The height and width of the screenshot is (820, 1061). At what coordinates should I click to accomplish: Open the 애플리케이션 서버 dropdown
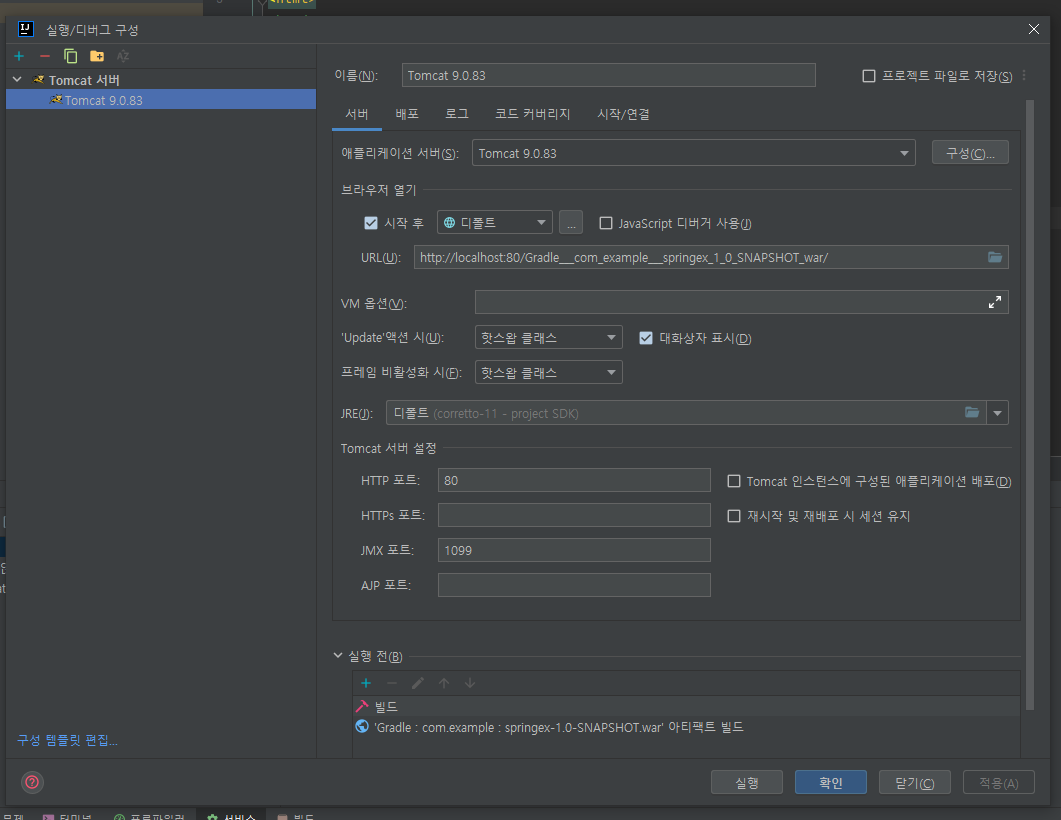click(x=694, y=153)
